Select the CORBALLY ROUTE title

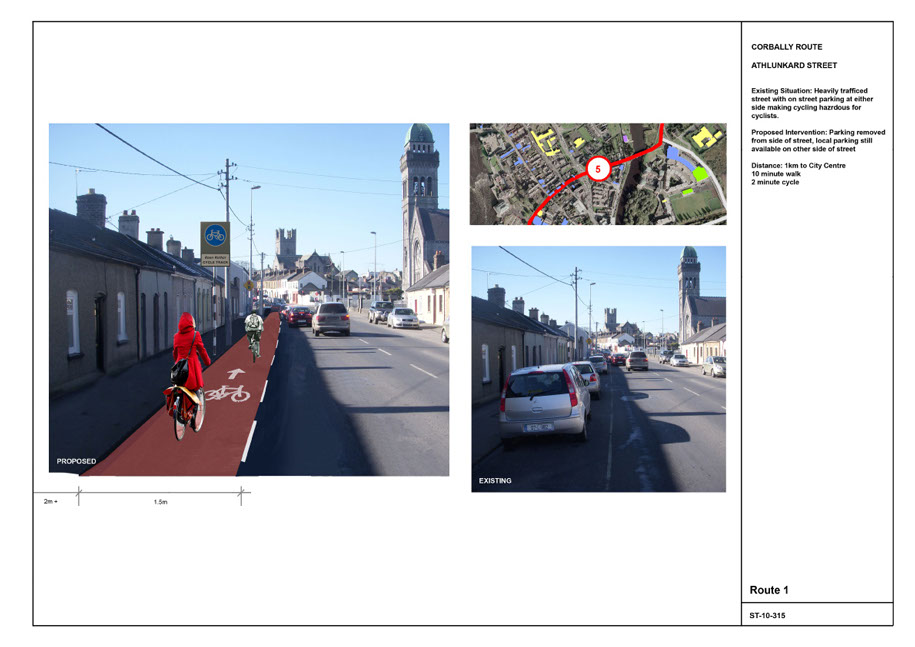[786, 47]
